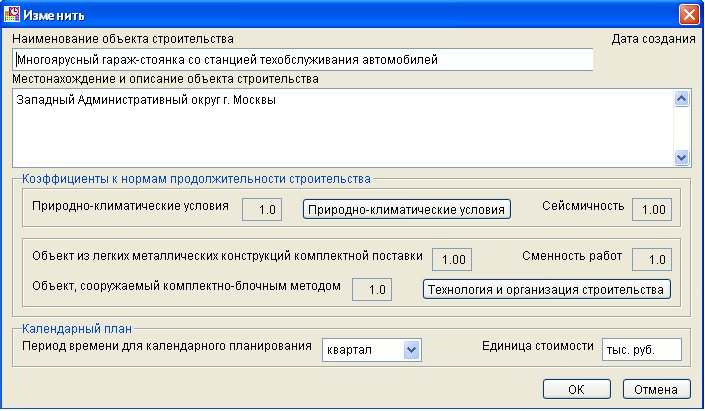Image resolution: width=705 pixels, height=411 pixels.
Task: Click the Коэффициенты к нормам продолжительности heading
Action: [196, 179]
